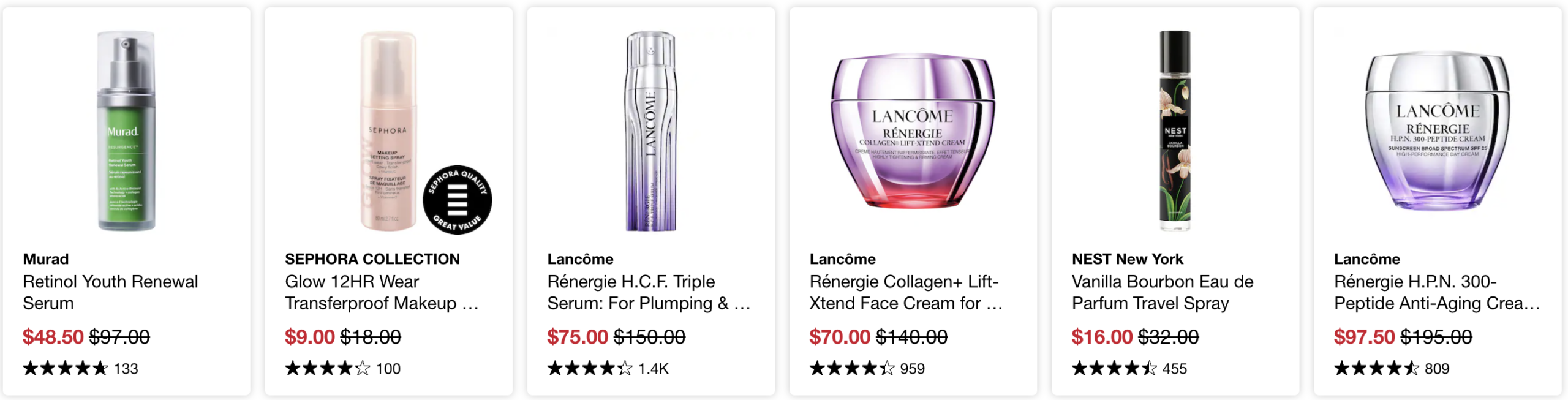Open the star rating with 1.4K reviews
This screenshot has width=1568, height=400.
point(608,368)
